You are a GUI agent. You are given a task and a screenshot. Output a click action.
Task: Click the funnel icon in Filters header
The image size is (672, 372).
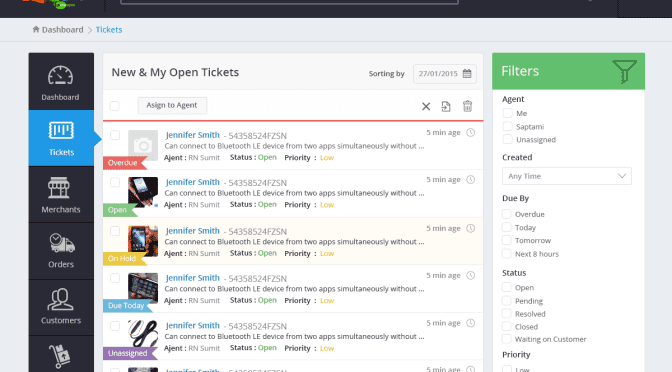pyautogui.click(x=624, y=71)
